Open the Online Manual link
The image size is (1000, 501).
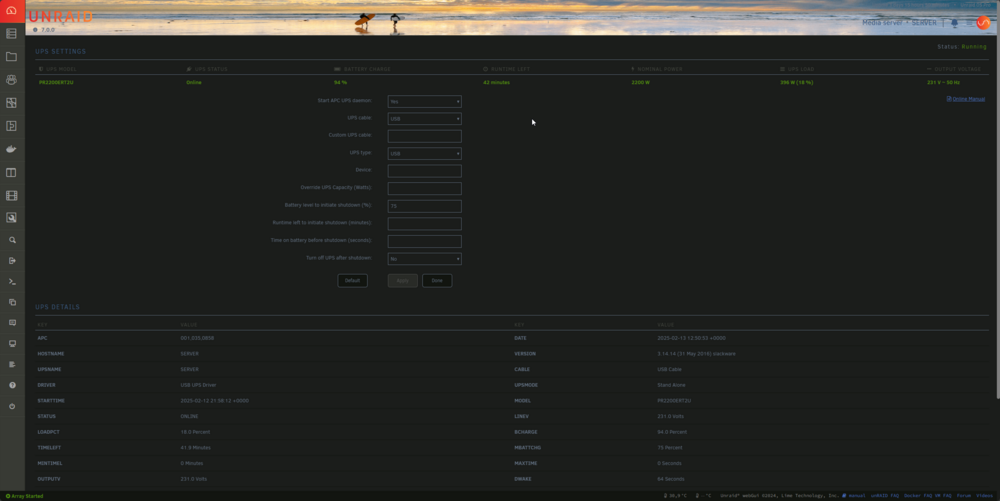(966, 99)
